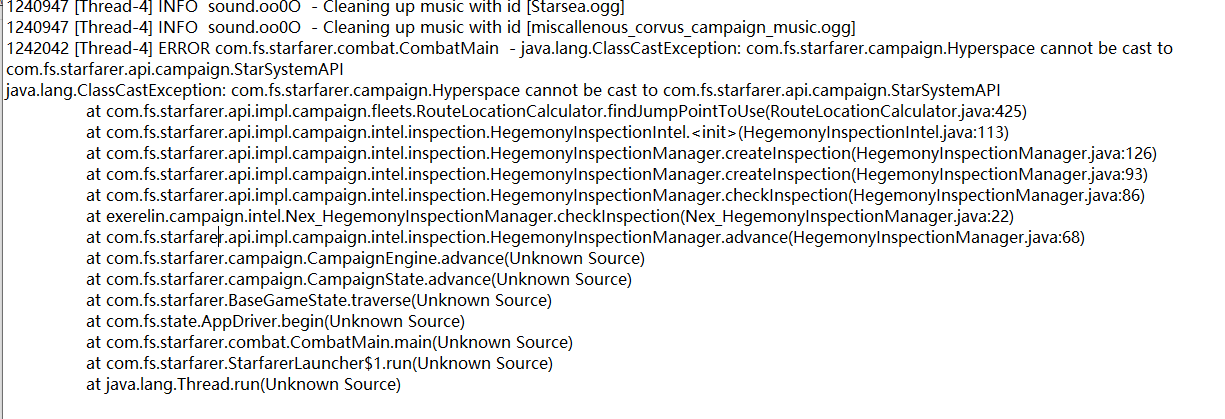The height and width of the screenshot is (419, 1225).
Task: Click the wrapped StarSystemAPI line below the ERROR entry
Action: tap(174, 70)
